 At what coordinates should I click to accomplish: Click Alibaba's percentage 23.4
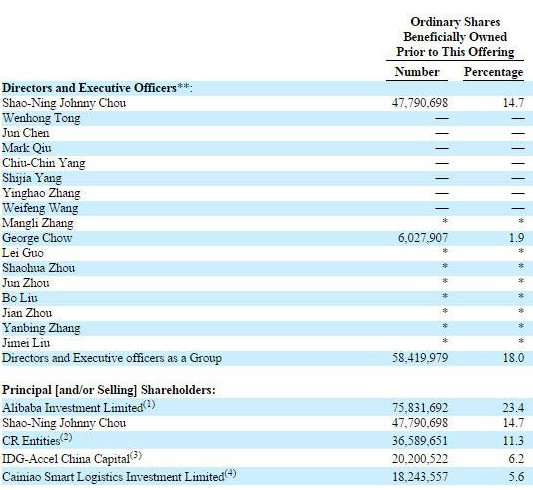513,407
